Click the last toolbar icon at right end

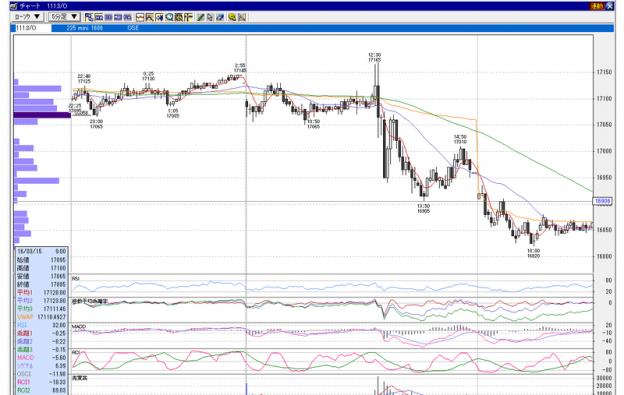point(242,17)
